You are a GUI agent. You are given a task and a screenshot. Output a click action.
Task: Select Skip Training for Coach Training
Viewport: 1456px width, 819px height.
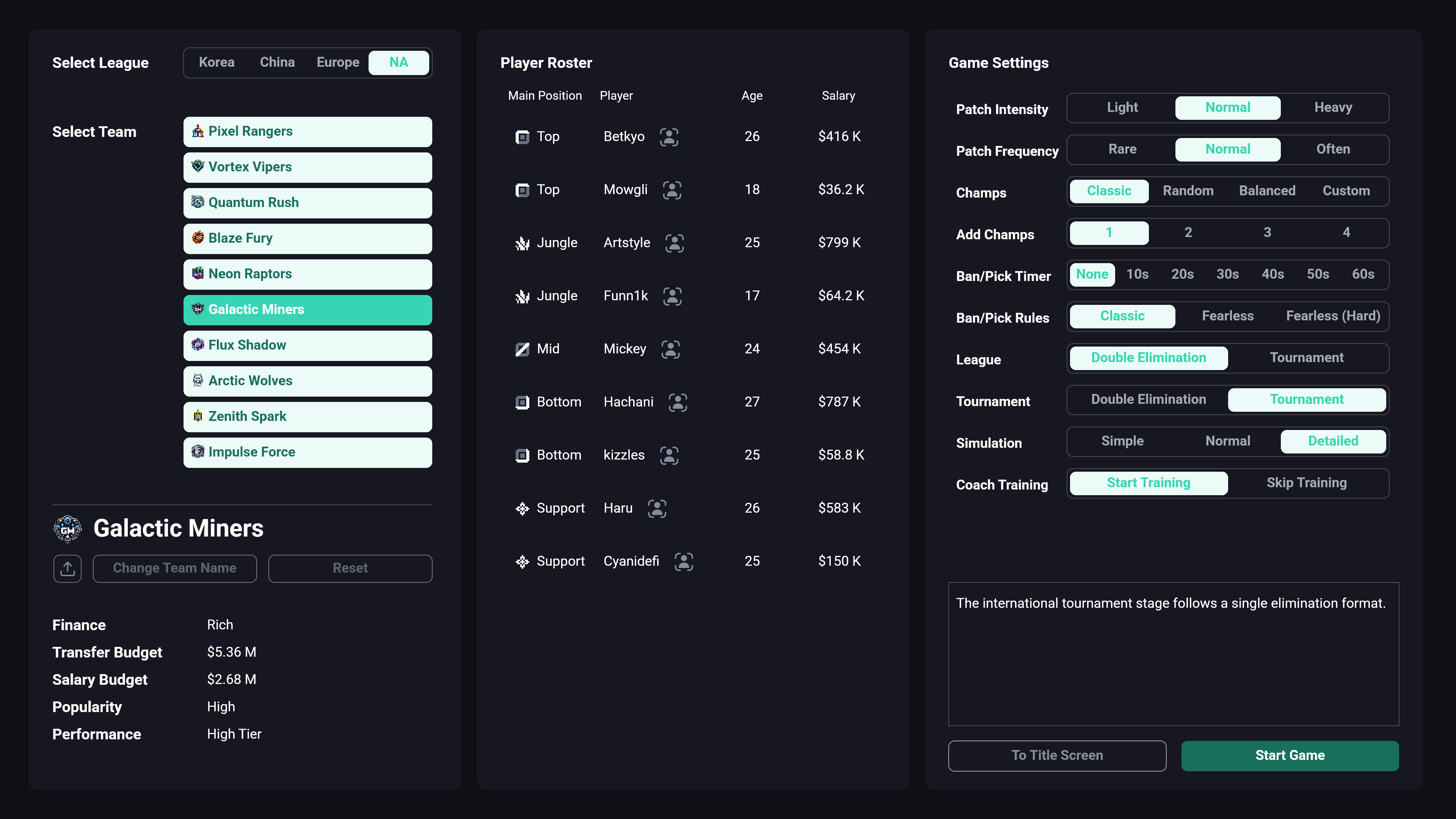[x=1307, y=484]
